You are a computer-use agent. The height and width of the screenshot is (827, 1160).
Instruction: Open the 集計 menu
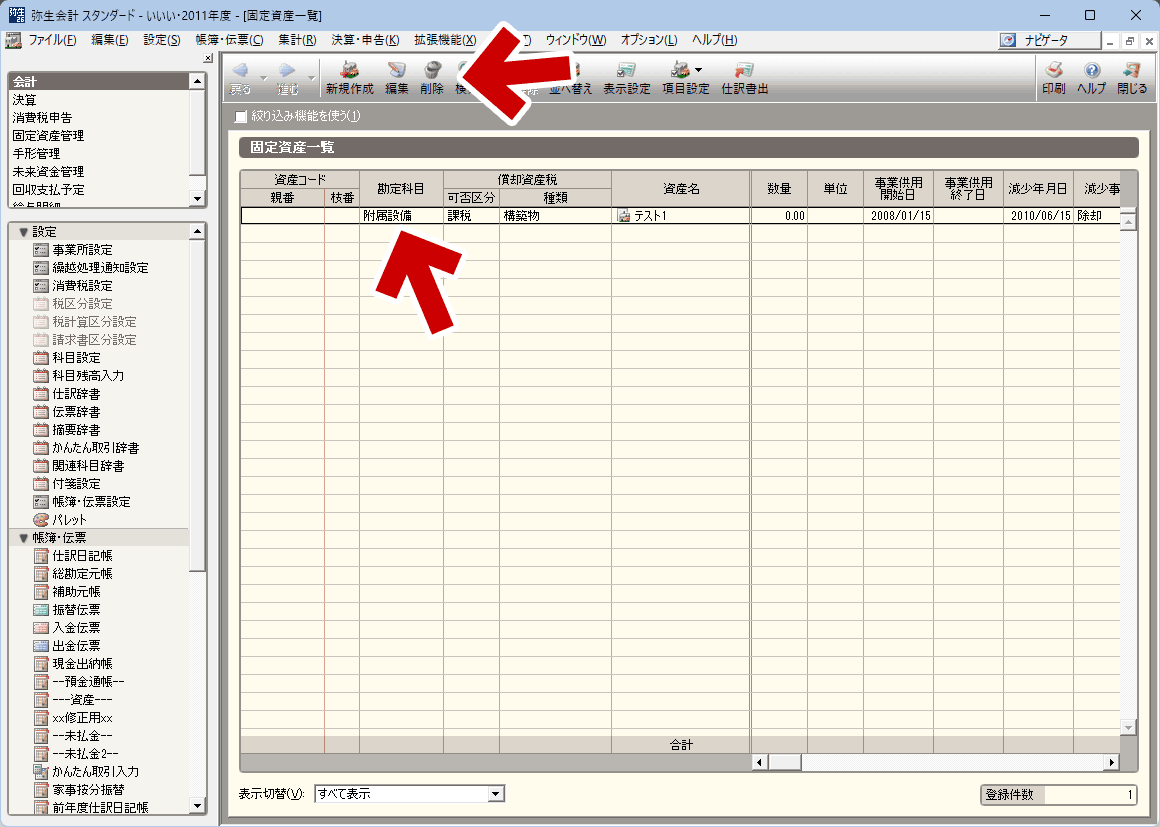(x=297, y=40)
